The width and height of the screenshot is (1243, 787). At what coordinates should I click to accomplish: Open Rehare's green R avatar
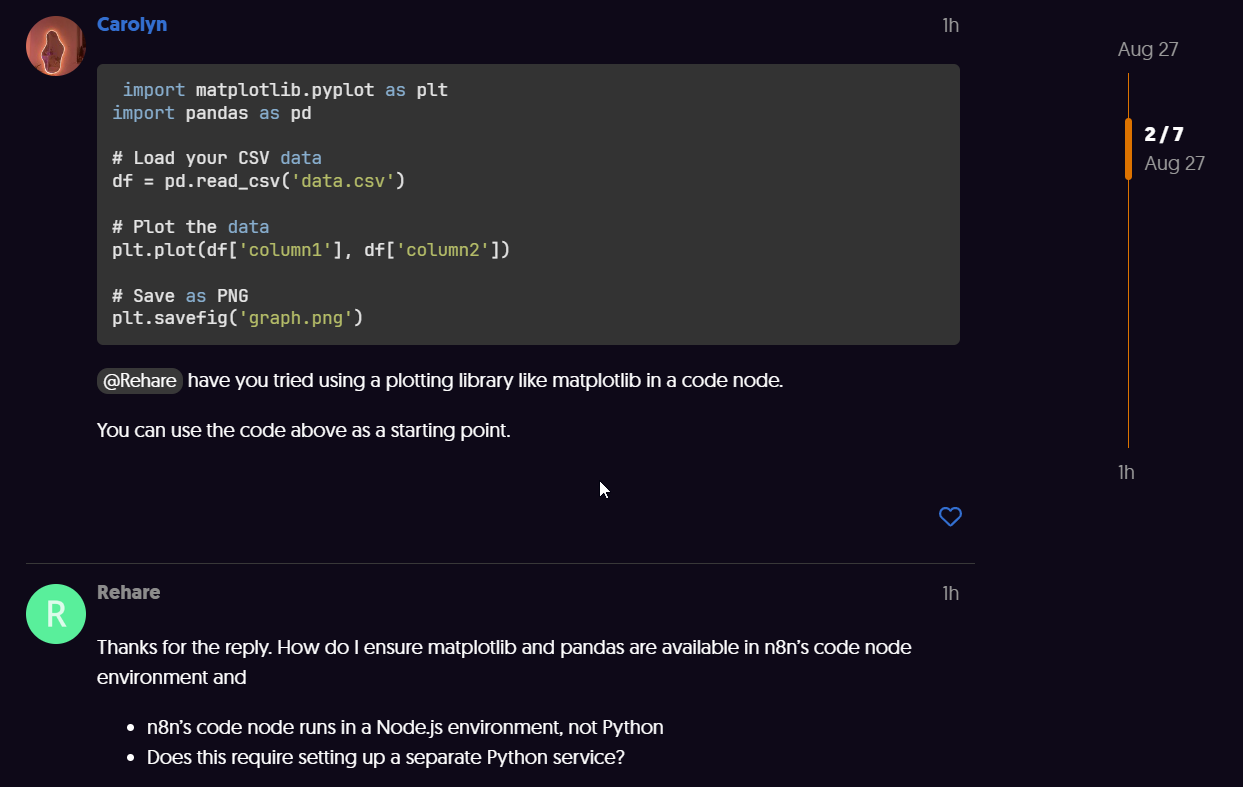56,614
